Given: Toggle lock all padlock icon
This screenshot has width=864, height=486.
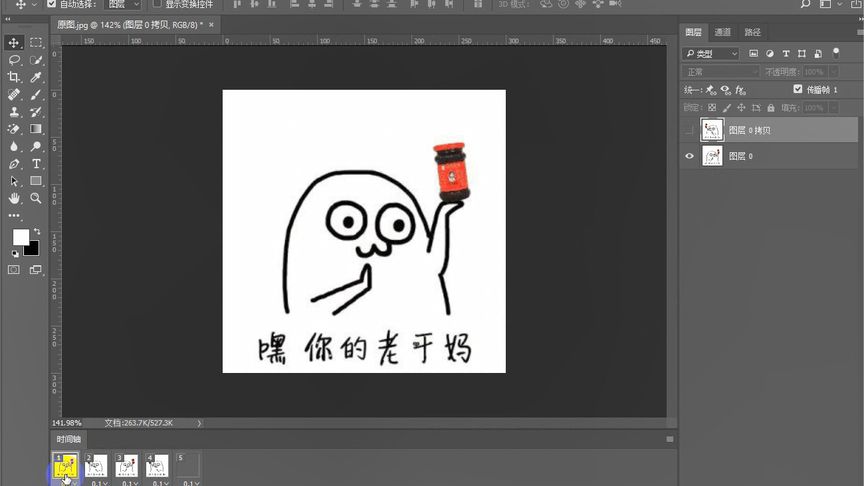Looking at the screenshot, I should point(771,107).
